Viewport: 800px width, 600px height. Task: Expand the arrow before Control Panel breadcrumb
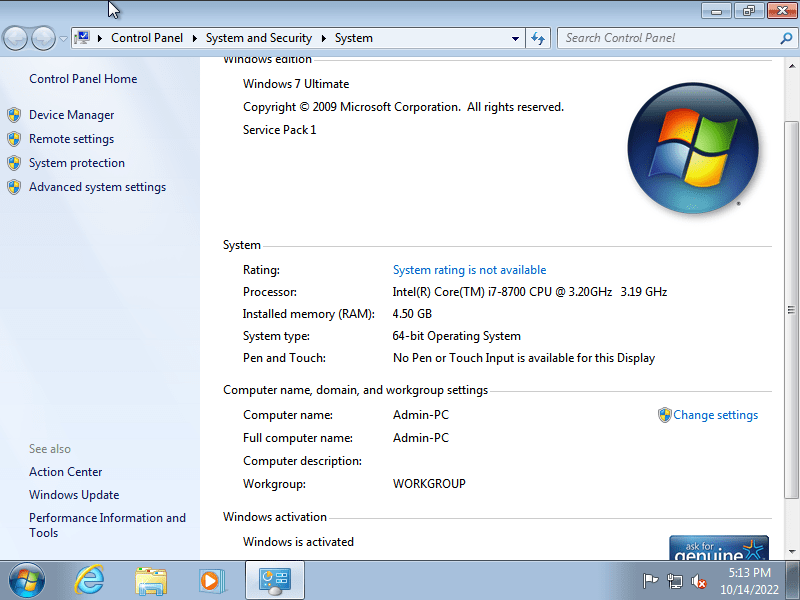[99, 38]
